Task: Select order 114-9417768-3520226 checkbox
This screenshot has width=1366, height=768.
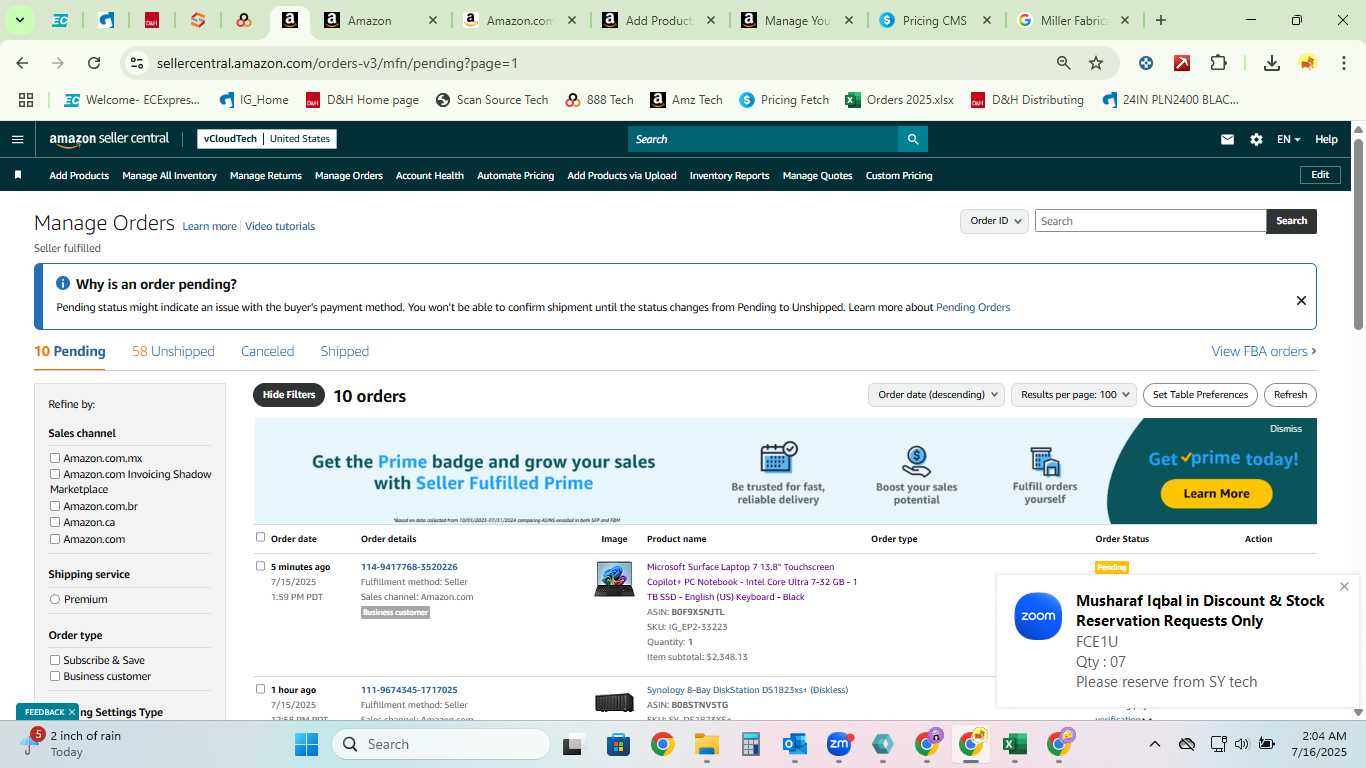Action: tap(260, 566)
